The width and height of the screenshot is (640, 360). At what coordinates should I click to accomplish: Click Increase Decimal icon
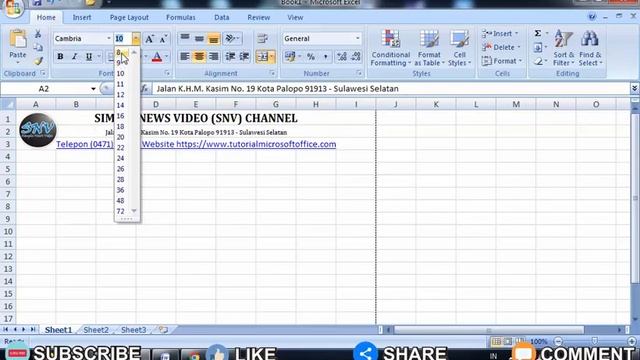[342, 57]
